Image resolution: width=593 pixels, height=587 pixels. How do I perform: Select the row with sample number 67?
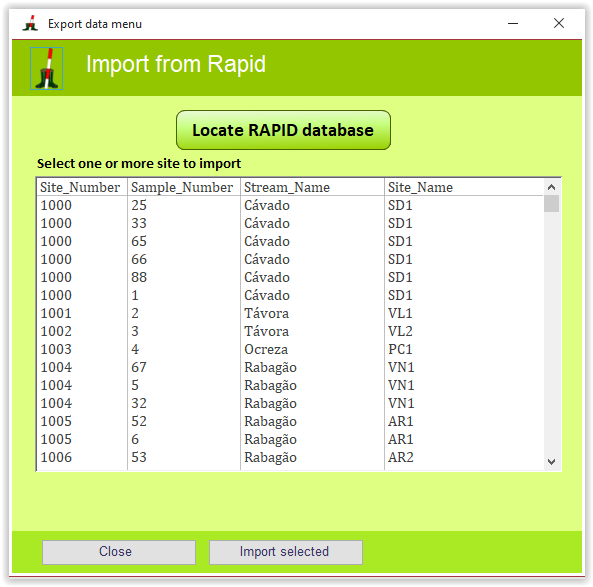[290, 367]
